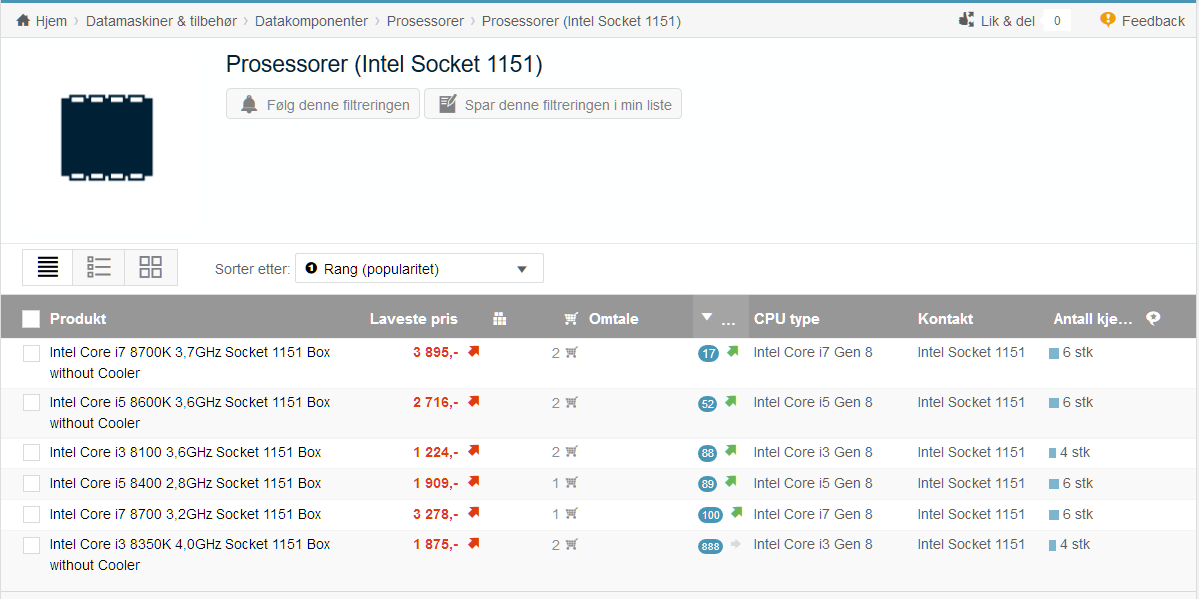Screen dimensions: 1199x599
Task: Click rank badge 17 for i7 8700K
Action: 708,353
